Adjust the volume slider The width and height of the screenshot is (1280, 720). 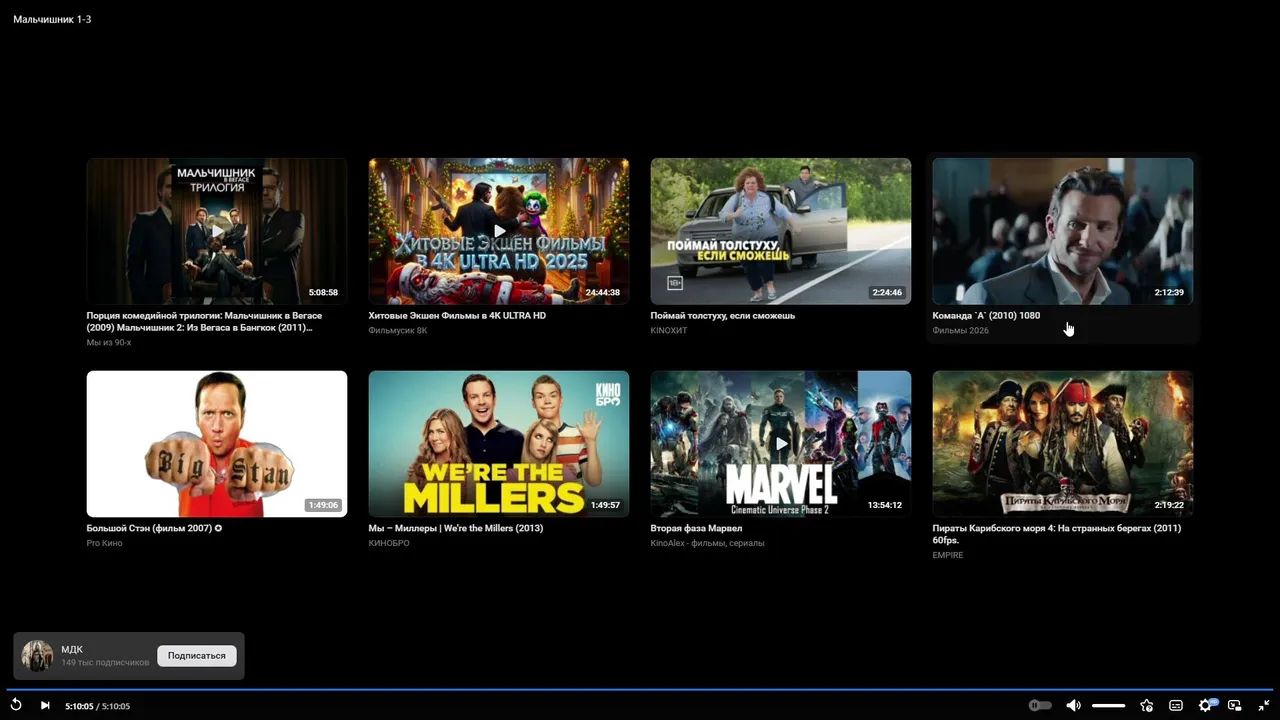1108,705
